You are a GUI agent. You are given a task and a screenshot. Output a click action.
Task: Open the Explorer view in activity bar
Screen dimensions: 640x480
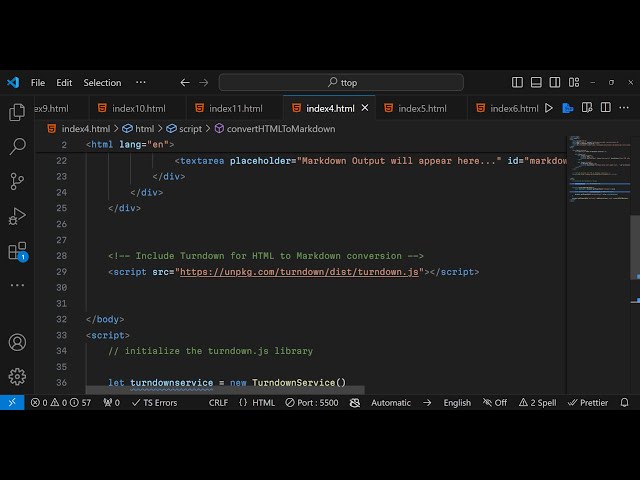tap(17, 112)
